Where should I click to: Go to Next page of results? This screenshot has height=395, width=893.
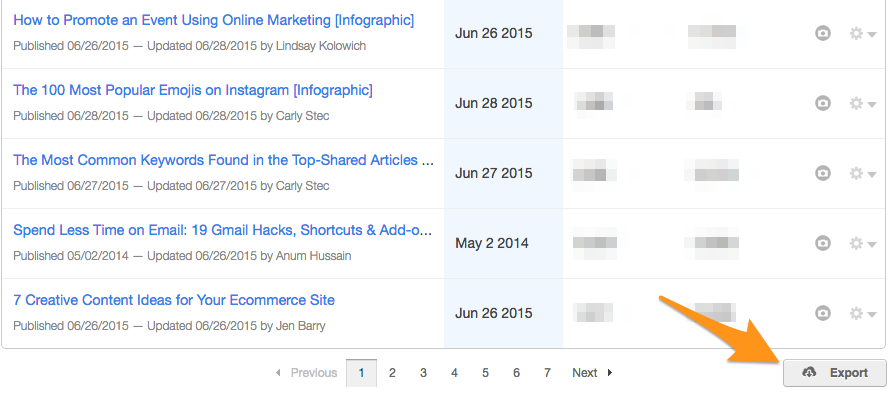pos(592,373)
